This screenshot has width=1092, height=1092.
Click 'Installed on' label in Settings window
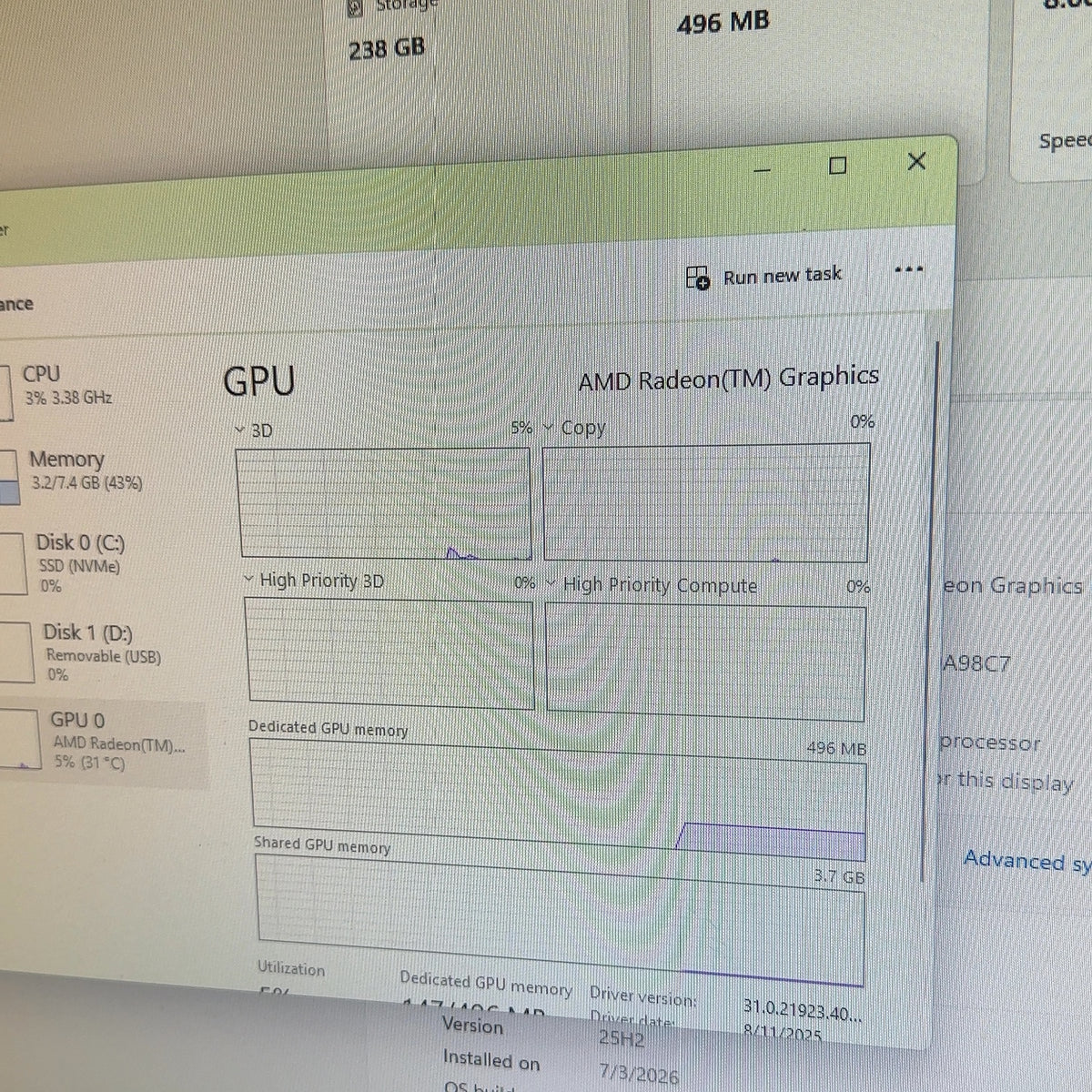click(491, 1060)
